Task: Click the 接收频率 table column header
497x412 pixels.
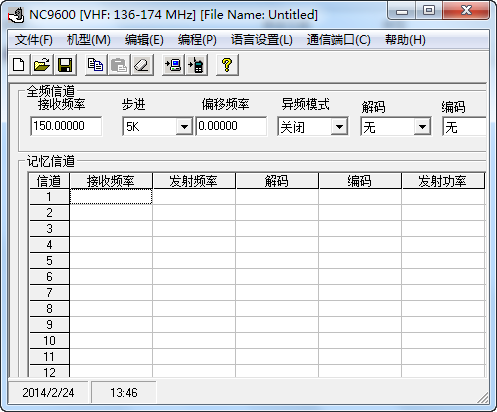Action: point(111,181)
